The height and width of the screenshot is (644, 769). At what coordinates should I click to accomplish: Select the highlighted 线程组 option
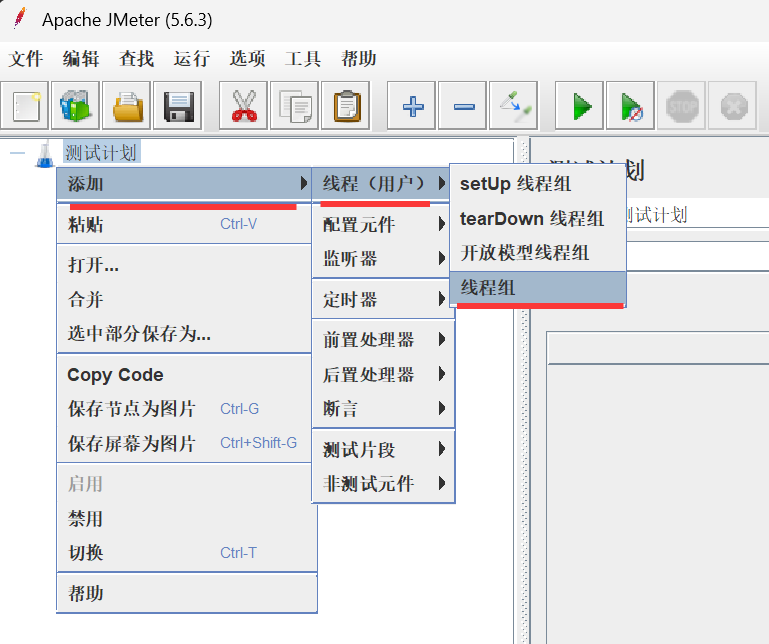(538, 288)
